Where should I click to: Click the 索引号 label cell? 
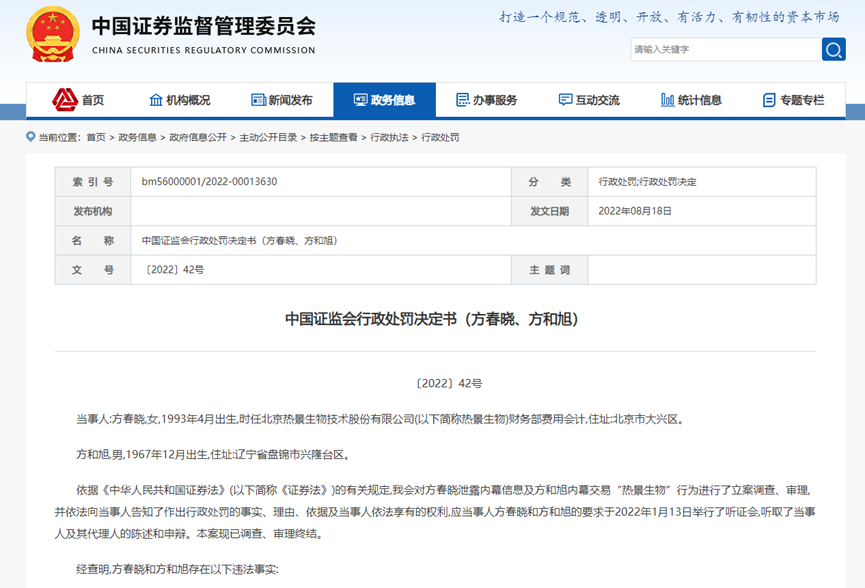(93, 181)
